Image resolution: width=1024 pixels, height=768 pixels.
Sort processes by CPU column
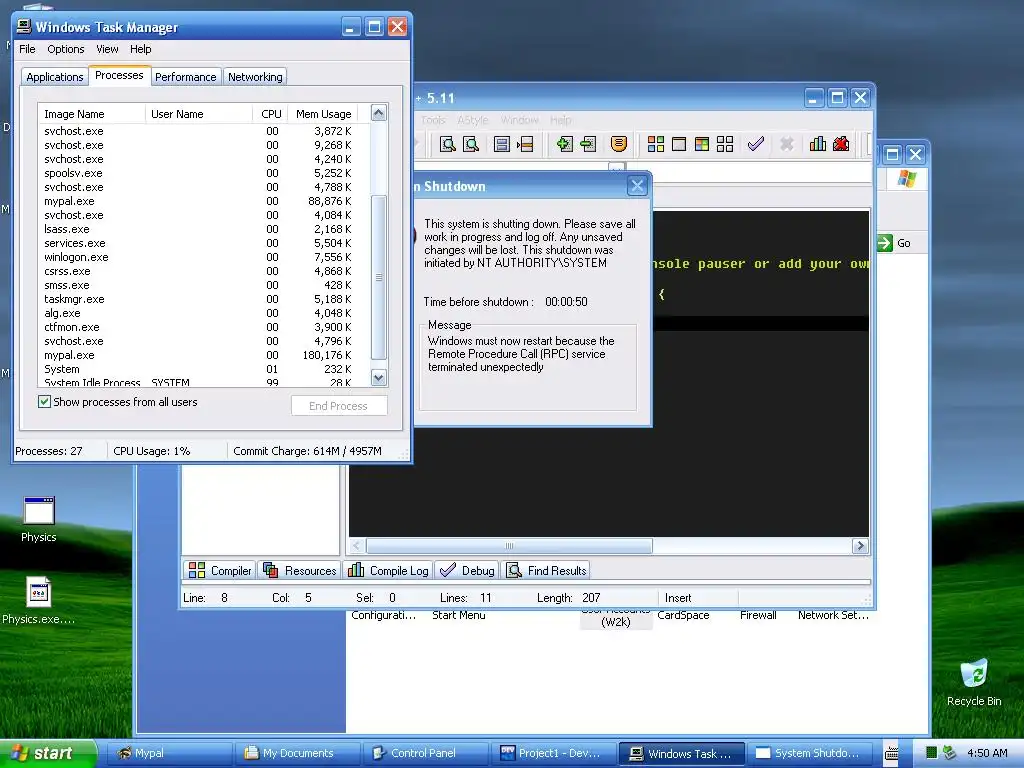[x=270, y=114]
